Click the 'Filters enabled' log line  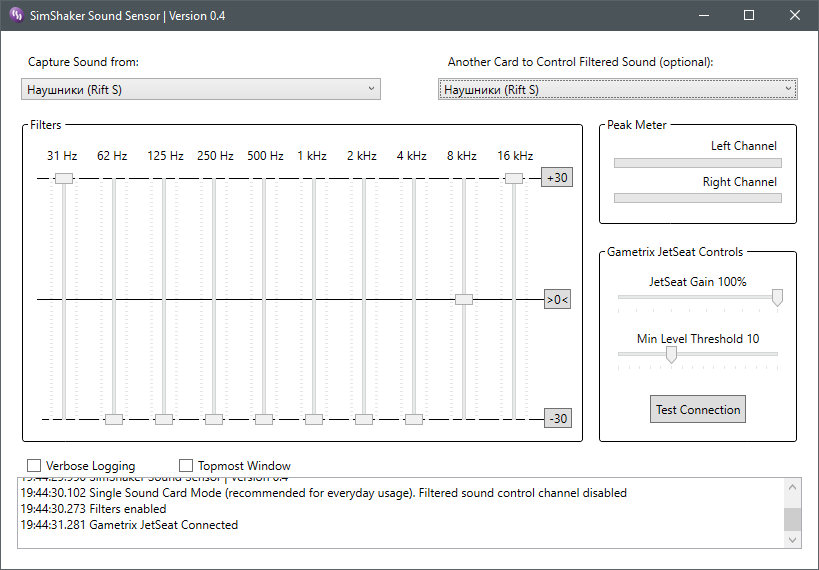pos(93,508)
